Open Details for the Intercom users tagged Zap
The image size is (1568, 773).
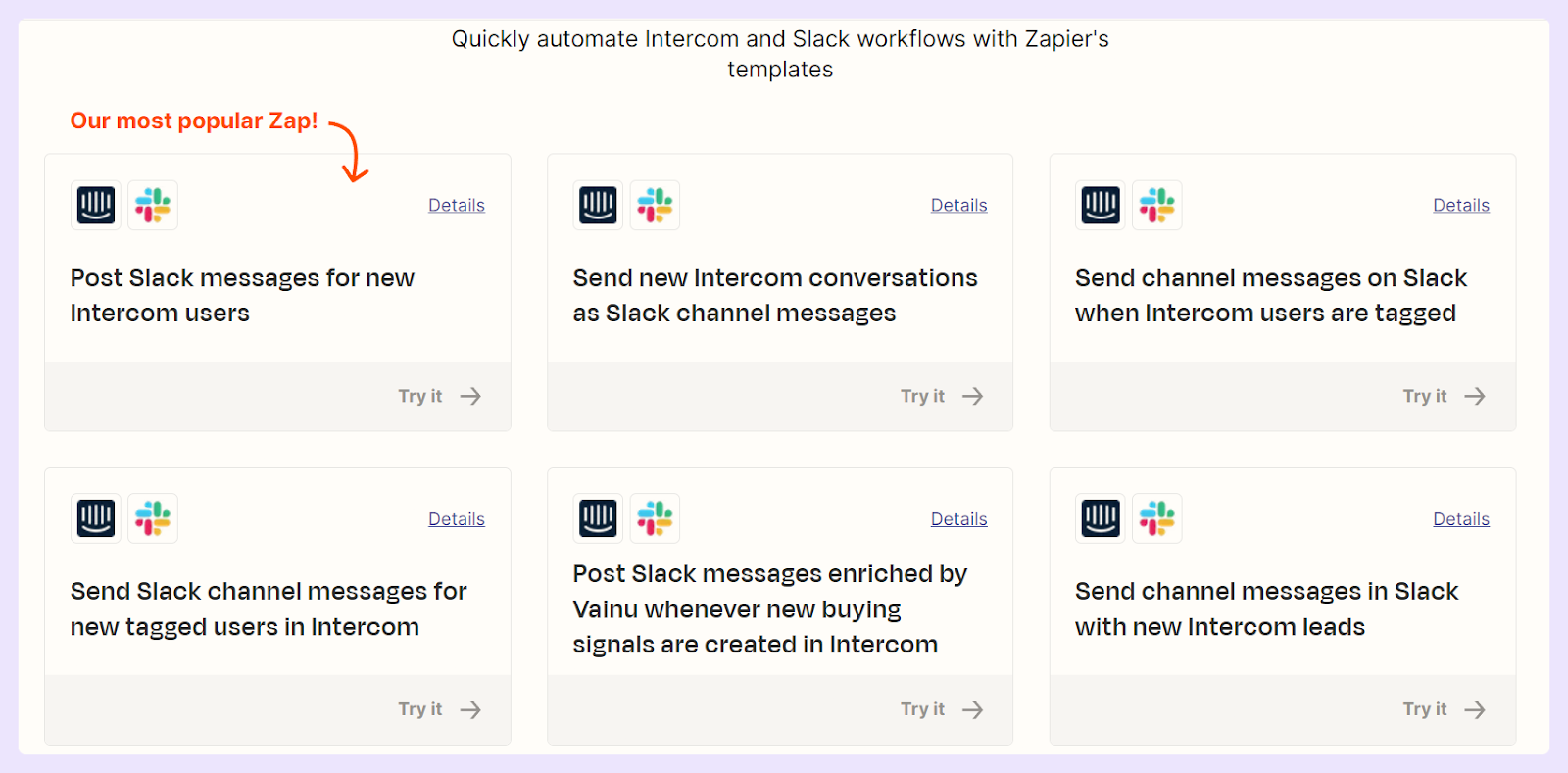point(1460,205)
